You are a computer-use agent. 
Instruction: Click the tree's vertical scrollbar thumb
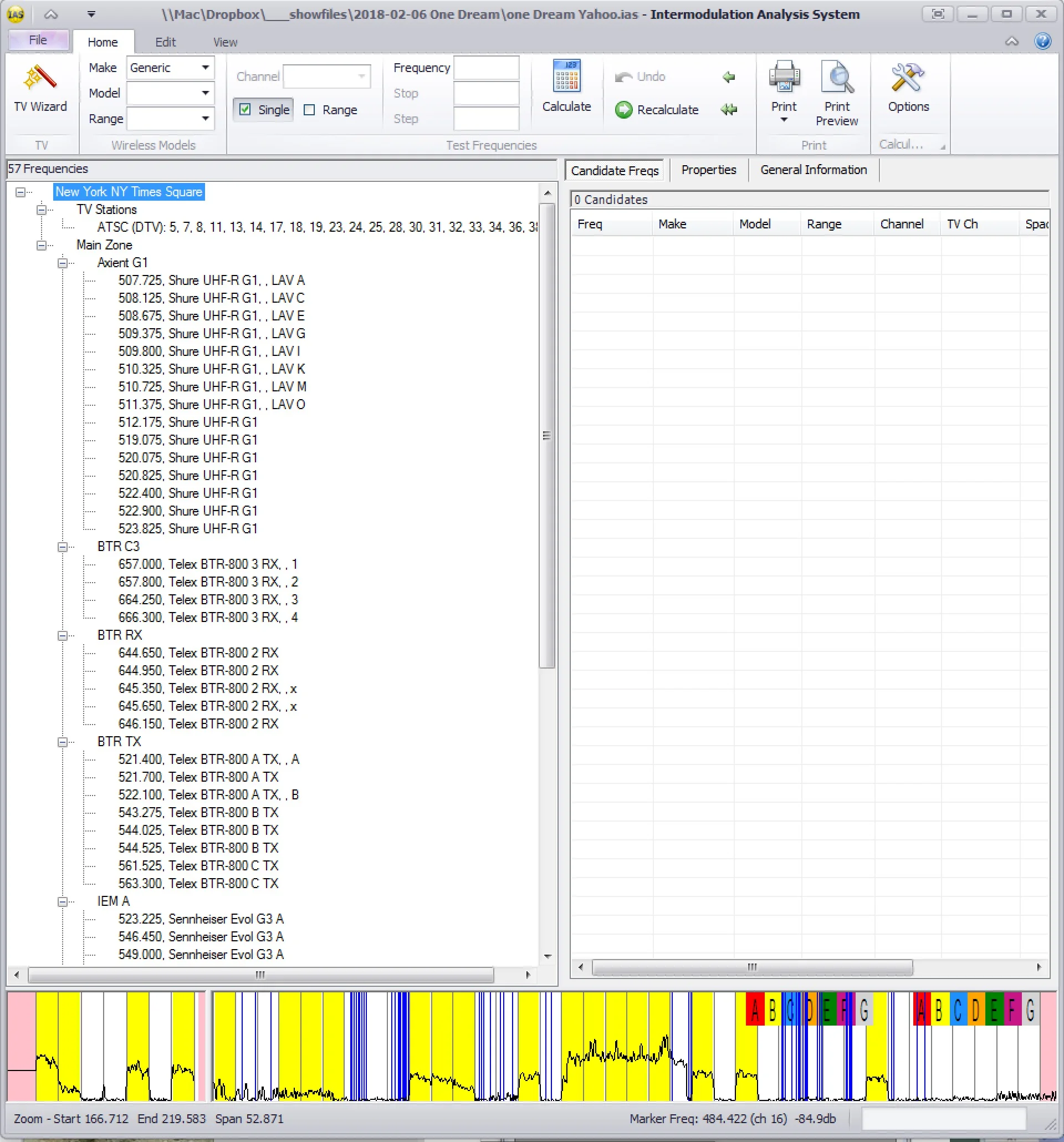tap(546, 435)
